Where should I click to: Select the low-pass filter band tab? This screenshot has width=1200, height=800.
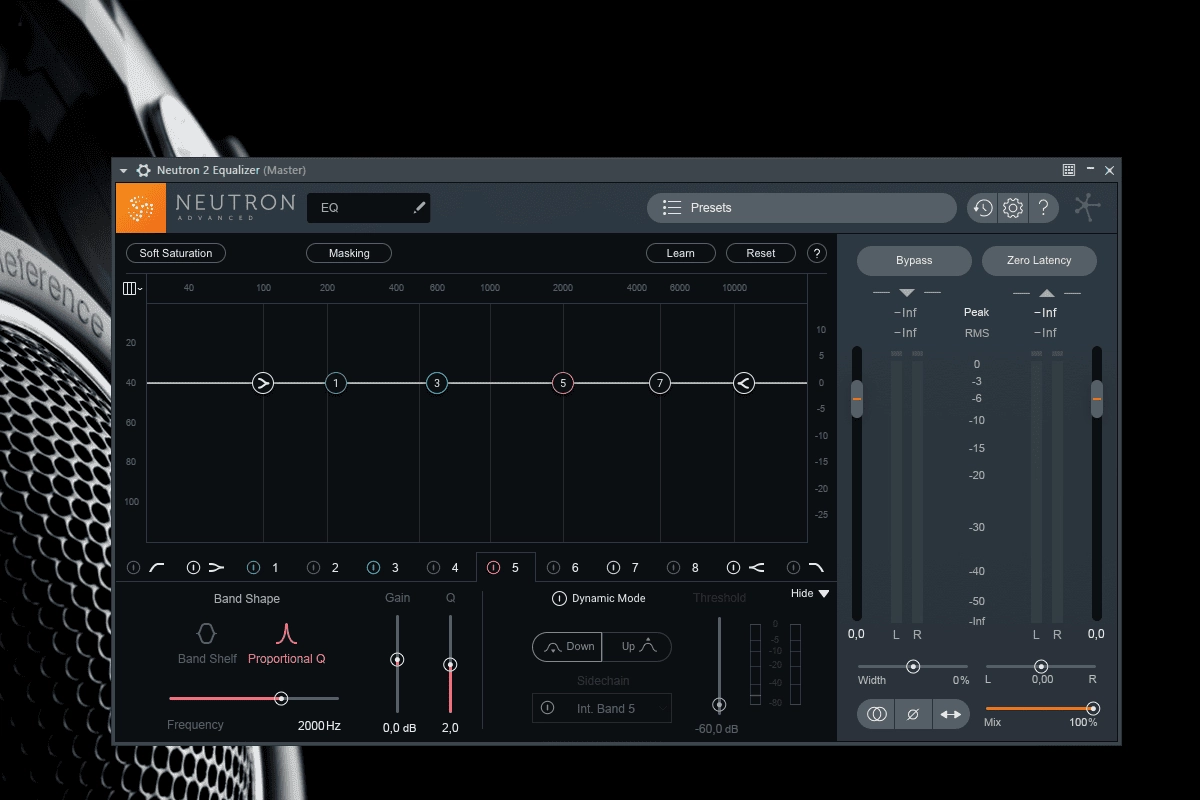[x=816, y=568]
